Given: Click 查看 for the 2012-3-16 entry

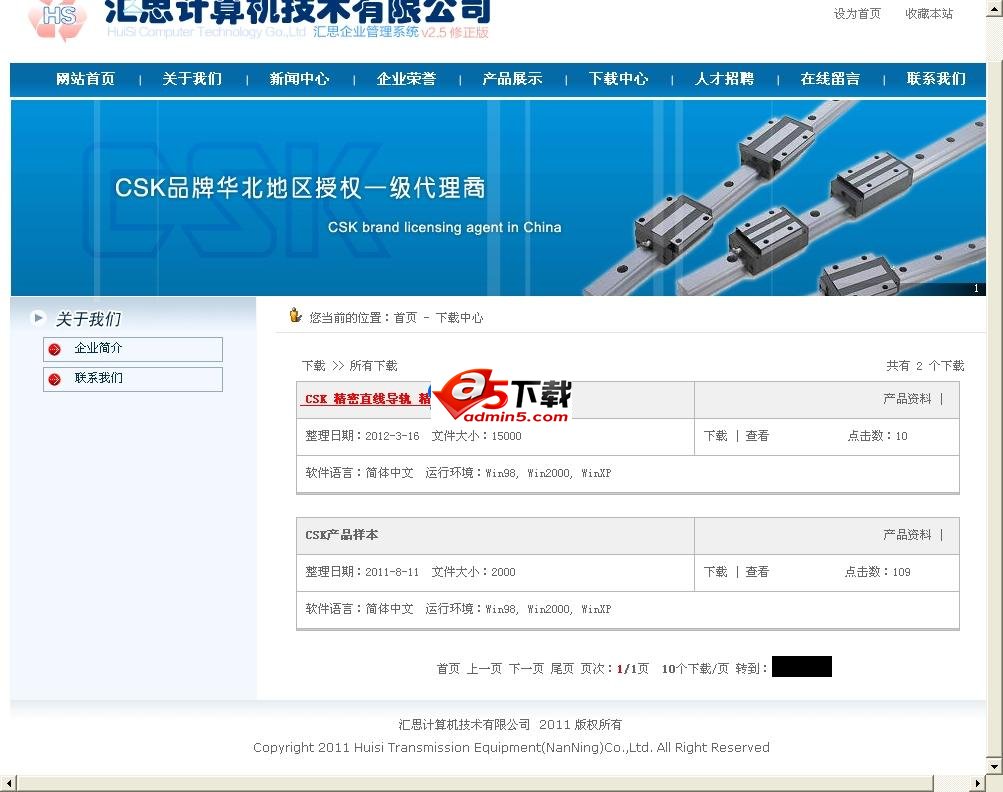Looking at the screenshot, I should point(757,436).
